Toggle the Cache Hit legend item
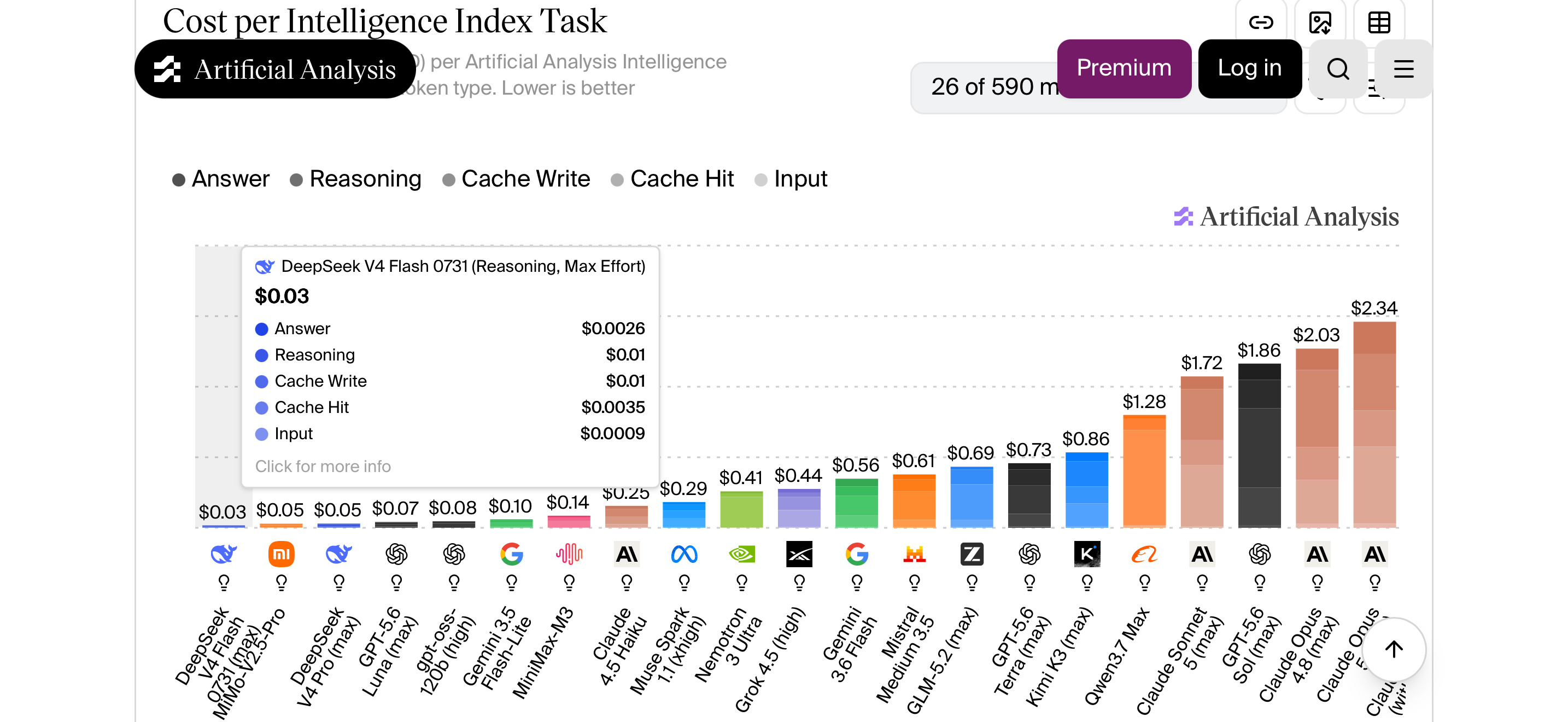The width and height of the screenshot is (1568, 722). 672,179
